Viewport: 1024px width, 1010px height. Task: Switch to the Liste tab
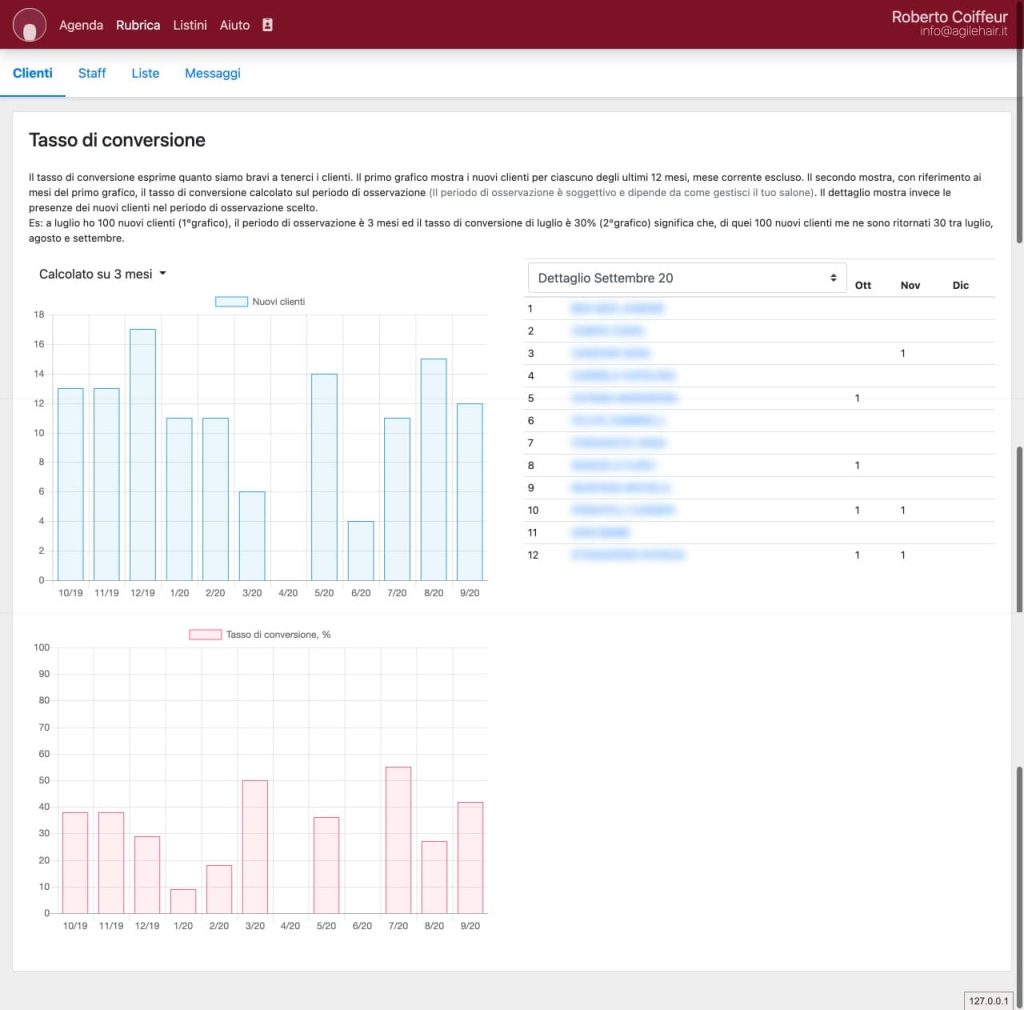pos(145,73)
